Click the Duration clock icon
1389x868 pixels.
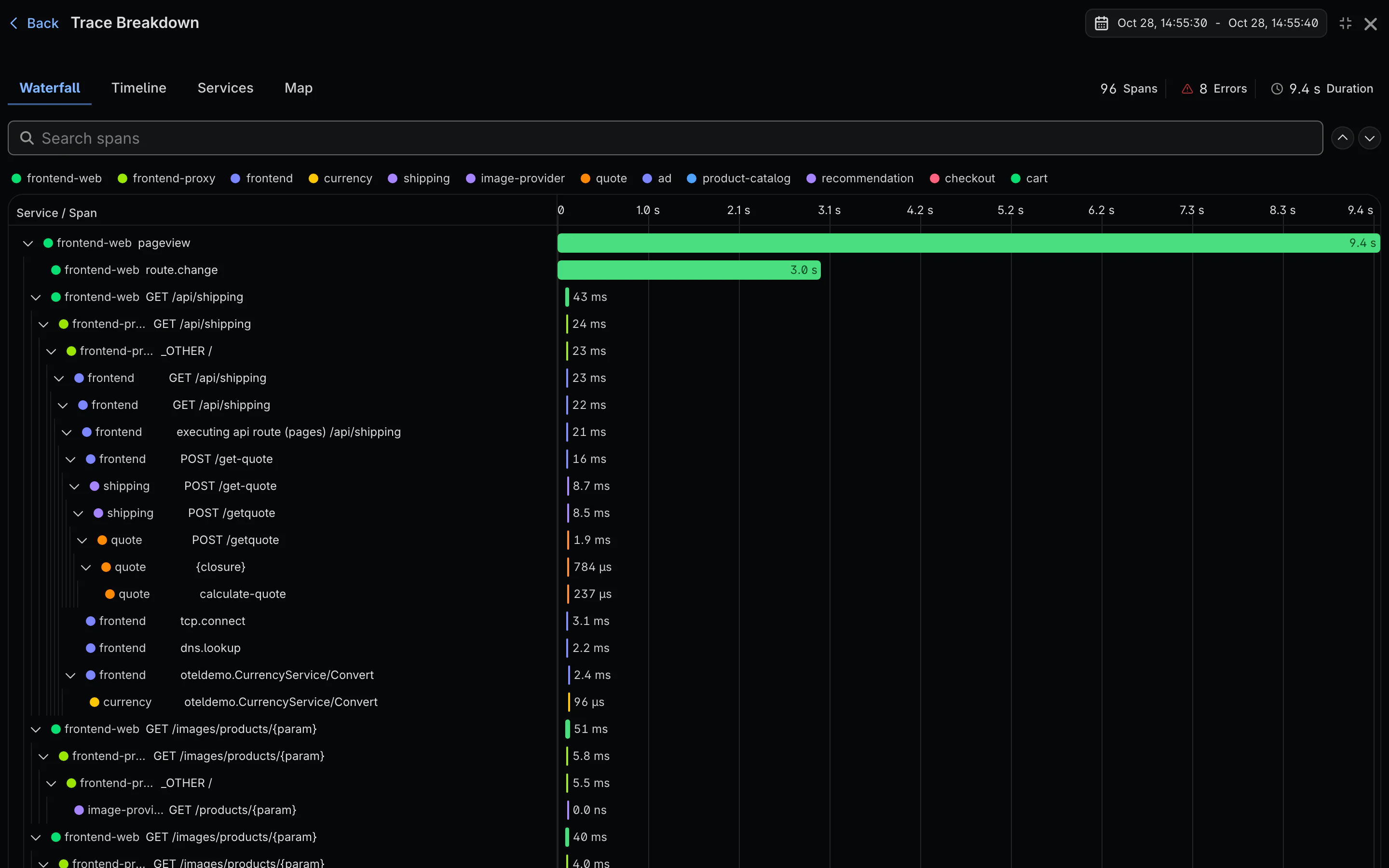[1277, 89]
